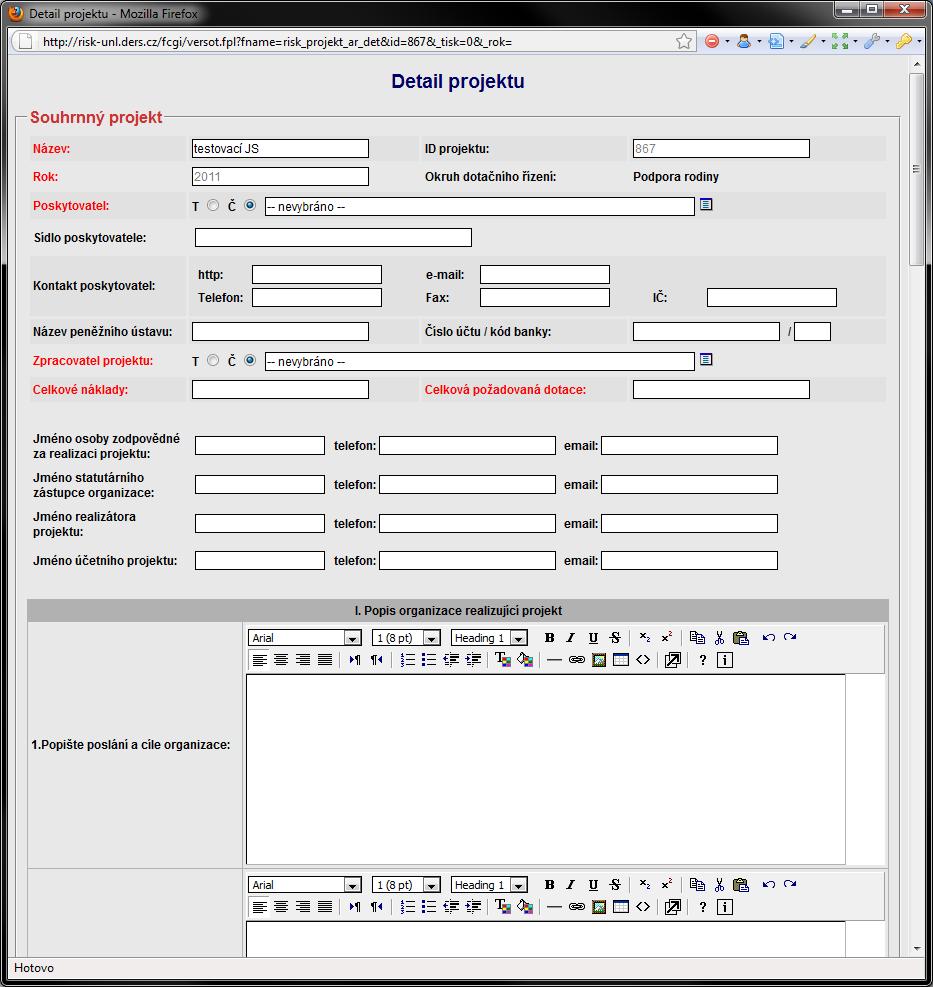Open help question mark in upper editor toolbar
The width and height of the screenshot is (933, 987).
click(x=703, y=660)
